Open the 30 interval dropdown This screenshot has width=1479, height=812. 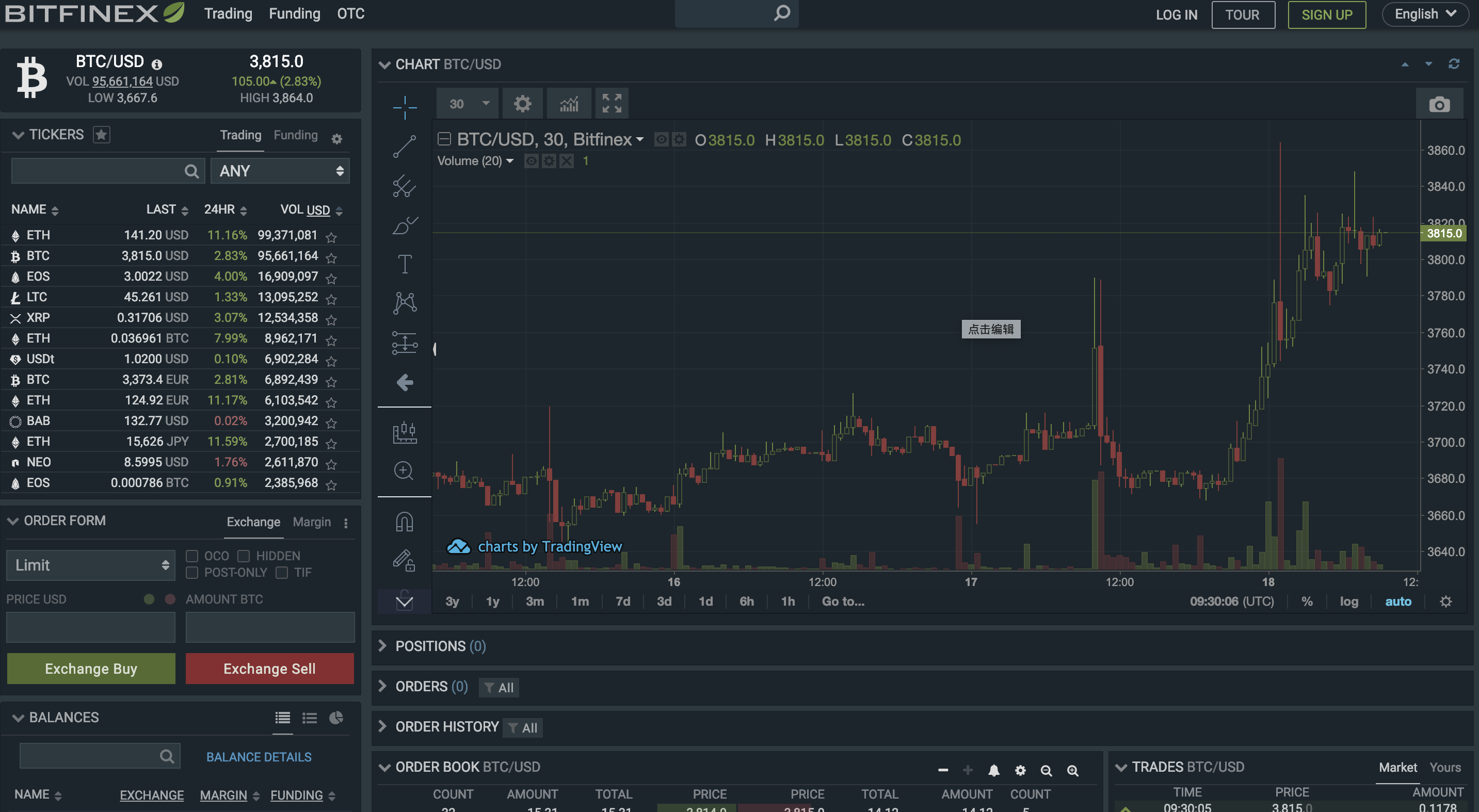pyautogui.click(x=468, y=104)
